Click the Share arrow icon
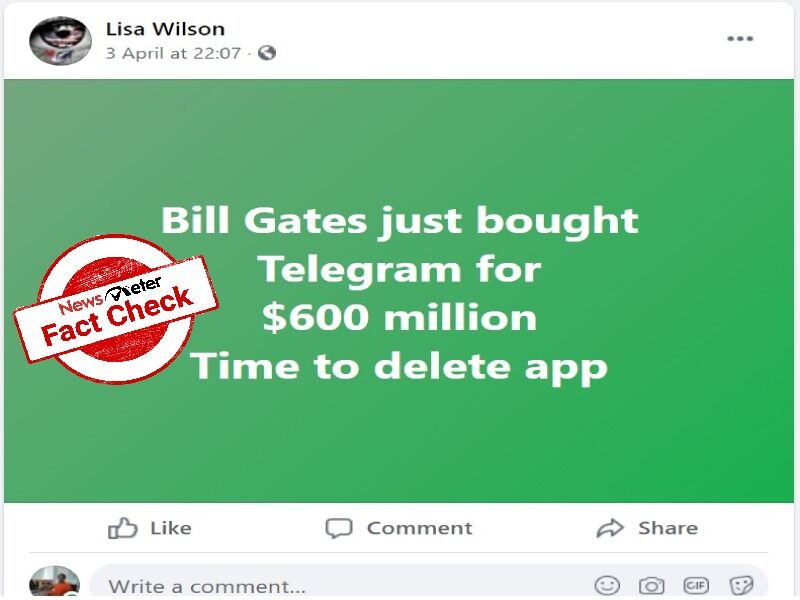 [610, 528]
